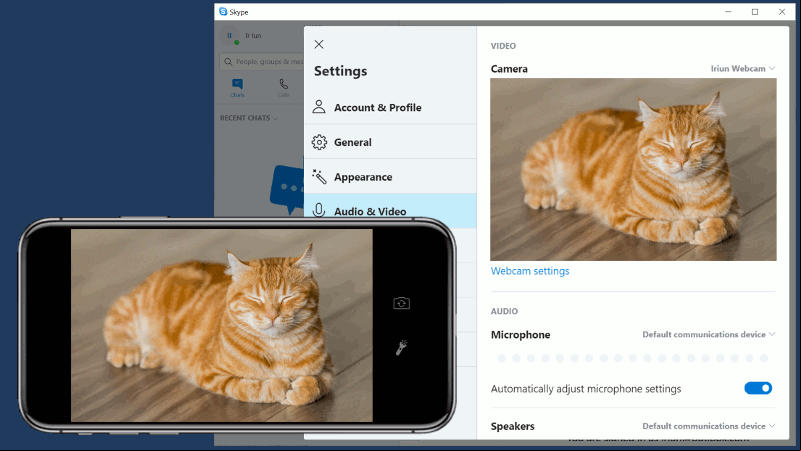
Task: Click the VIDEO section header
Action: click(503, 46)
